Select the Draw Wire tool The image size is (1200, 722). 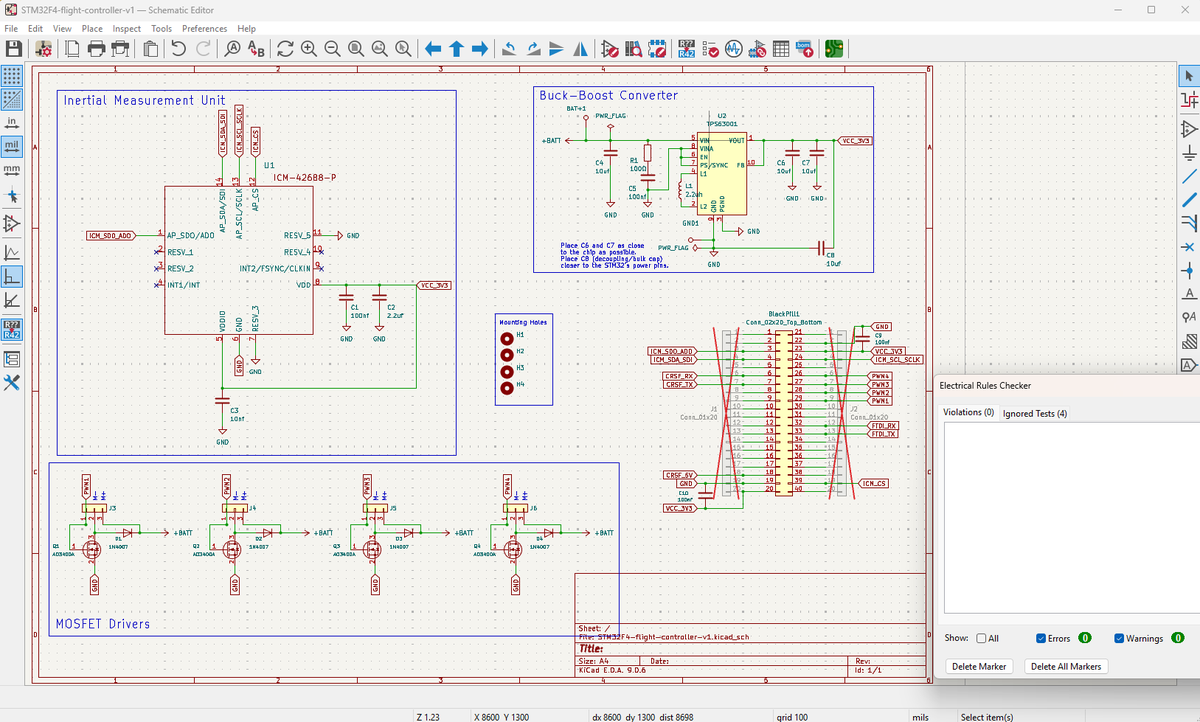point(1188,177)
